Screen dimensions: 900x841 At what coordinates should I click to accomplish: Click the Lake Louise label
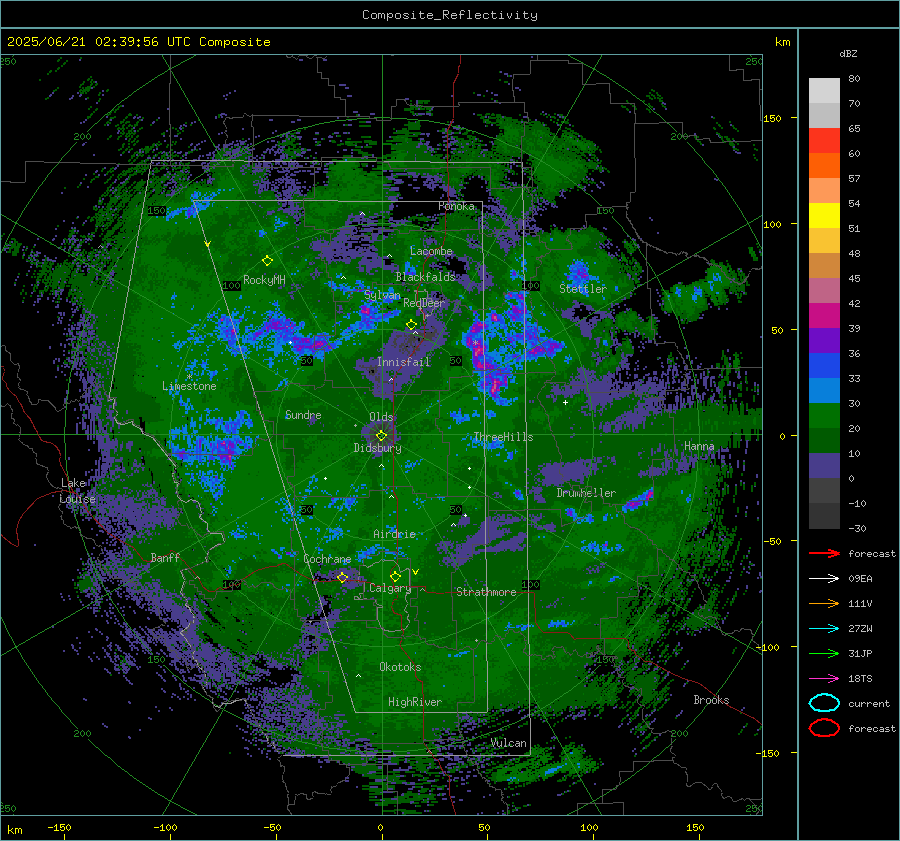click(x=77, y=491)
